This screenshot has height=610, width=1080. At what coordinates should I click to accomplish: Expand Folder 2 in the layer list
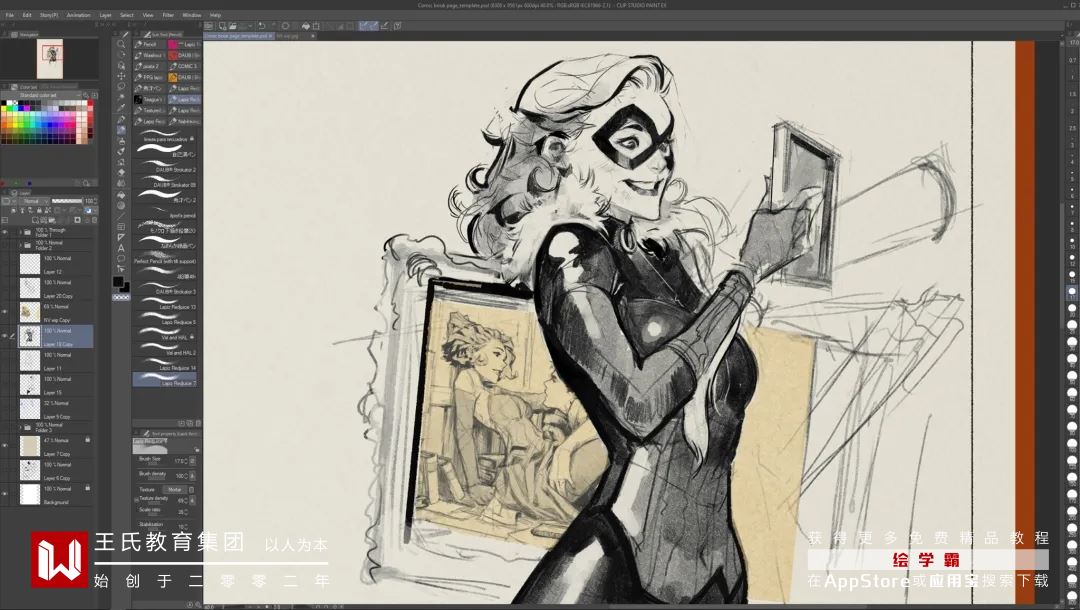point(20,244)
